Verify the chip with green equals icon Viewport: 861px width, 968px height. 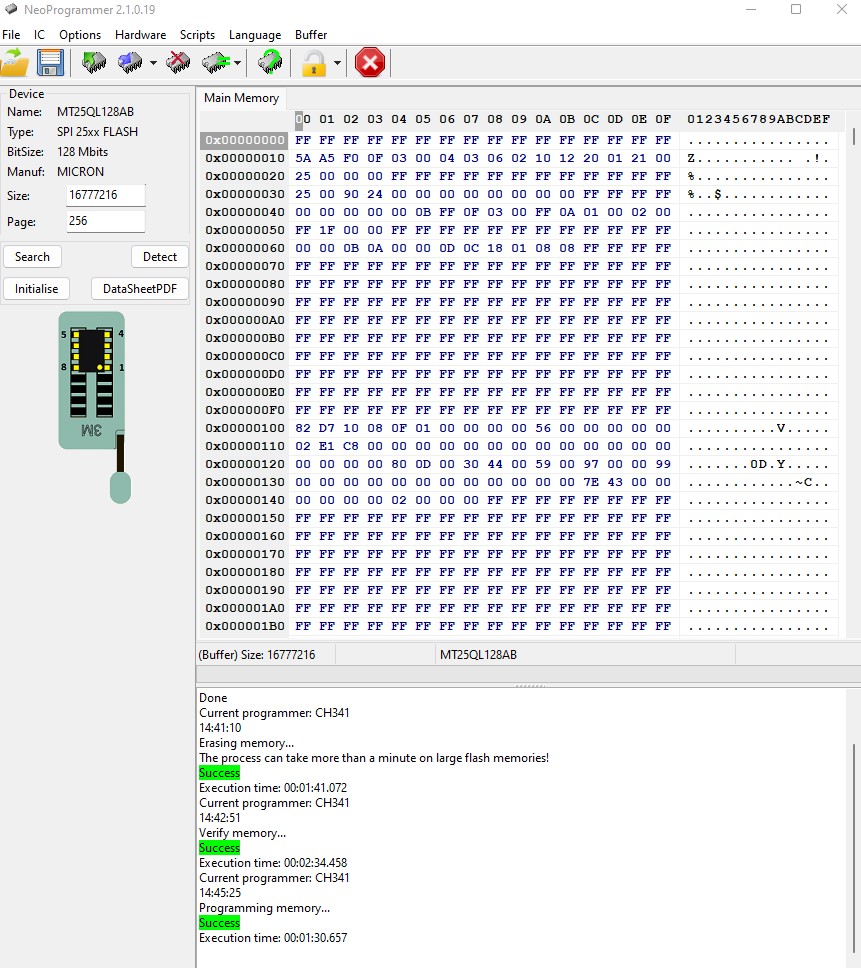click(x=216, y=62)
